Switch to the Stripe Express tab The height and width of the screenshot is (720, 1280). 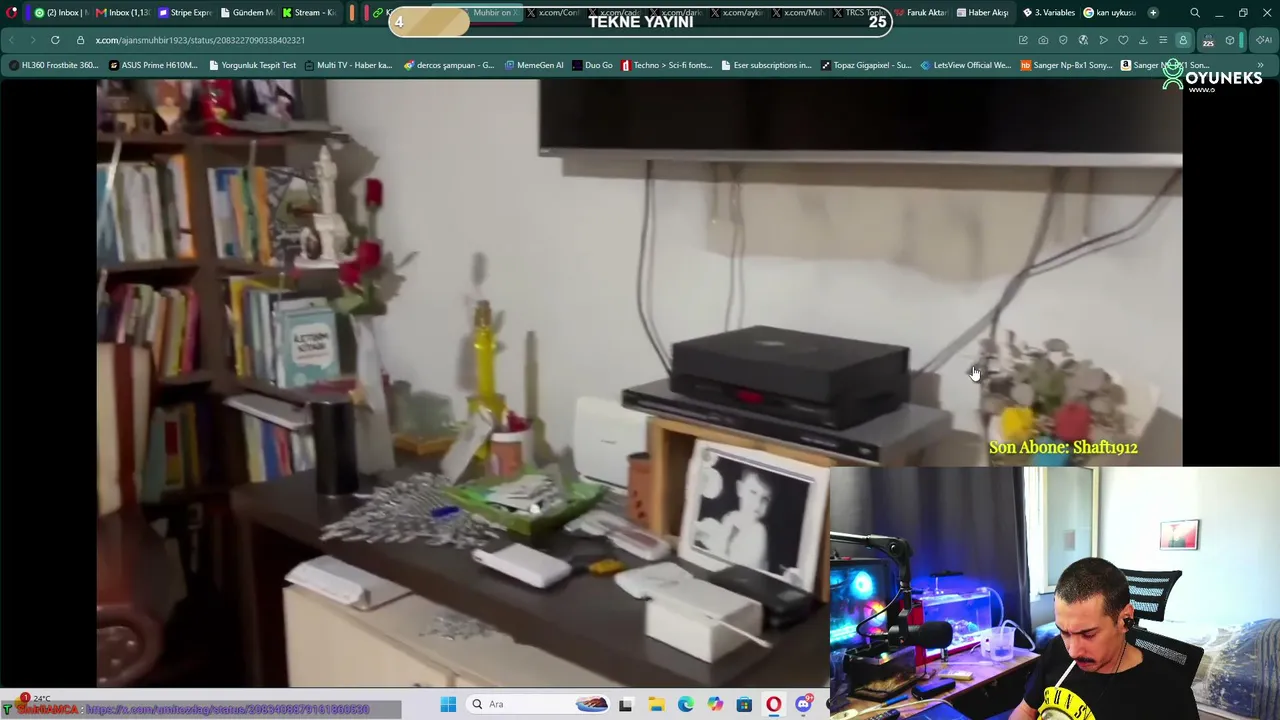click(184, 13)
